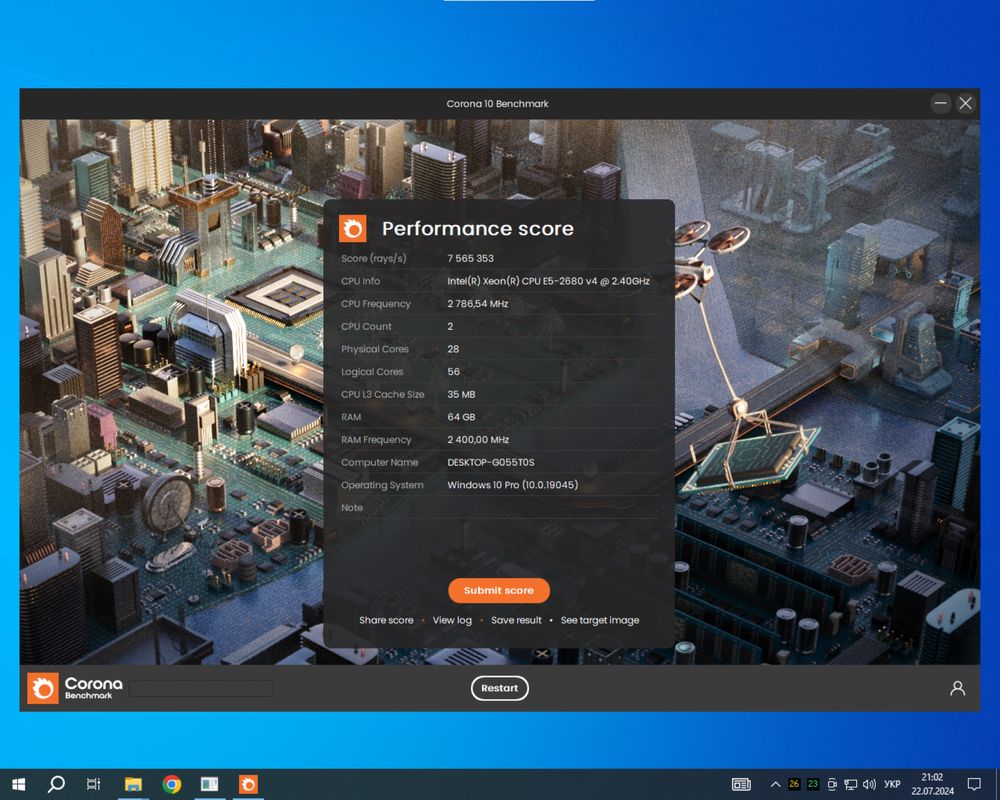Click the Performance score heading
1000x800 pixels.
tap(478, 228)
